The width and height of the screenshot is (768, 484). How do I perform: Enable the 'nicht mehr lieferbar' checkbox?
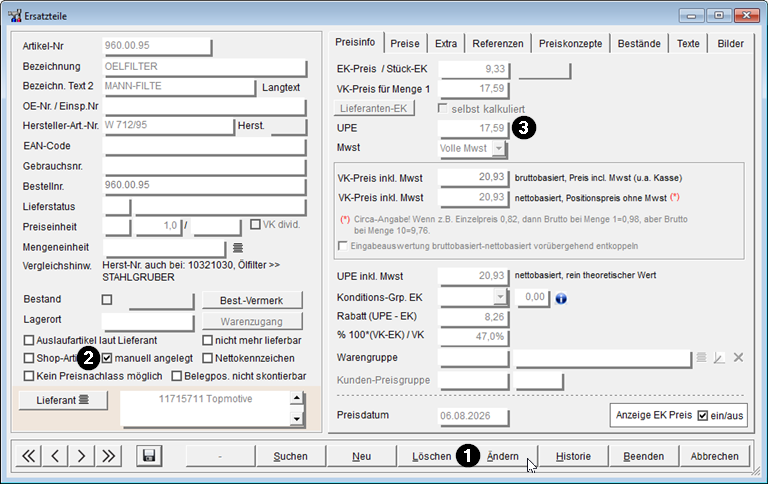[x=208, y=340]
